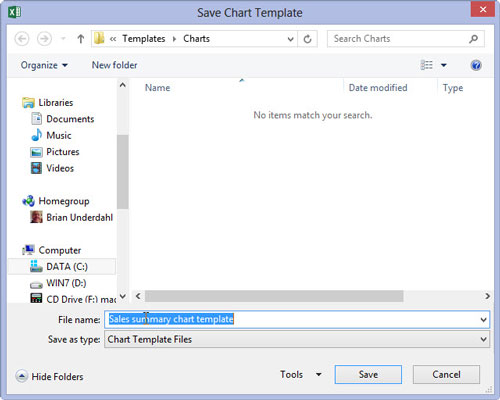
Task: Sort by Type column header
Action: [453, 88]
